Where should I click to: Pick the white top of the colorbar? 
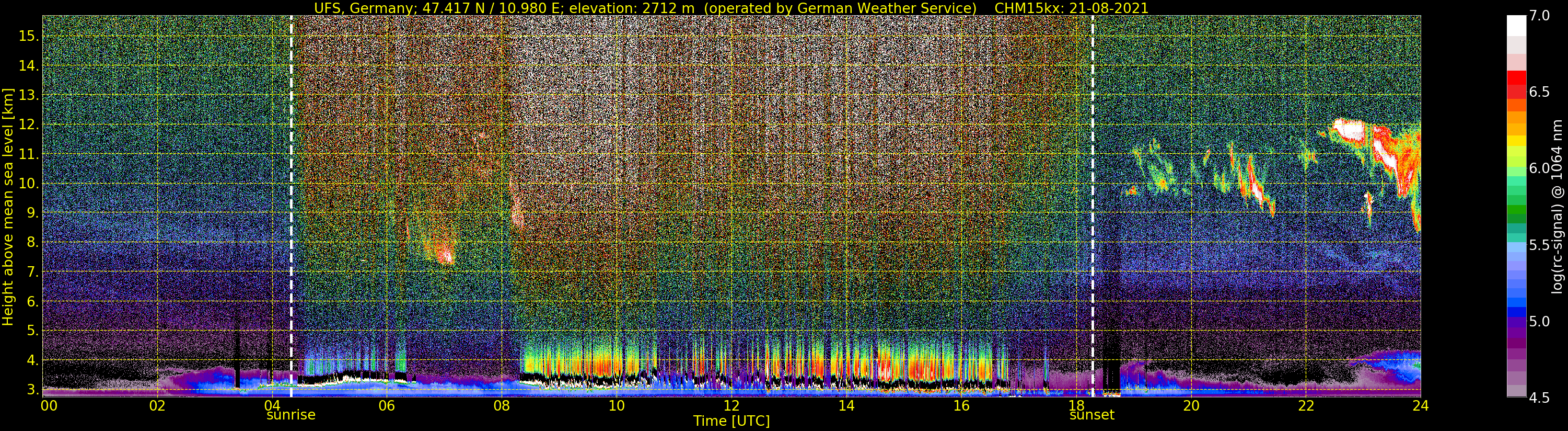pos(1516,25)
